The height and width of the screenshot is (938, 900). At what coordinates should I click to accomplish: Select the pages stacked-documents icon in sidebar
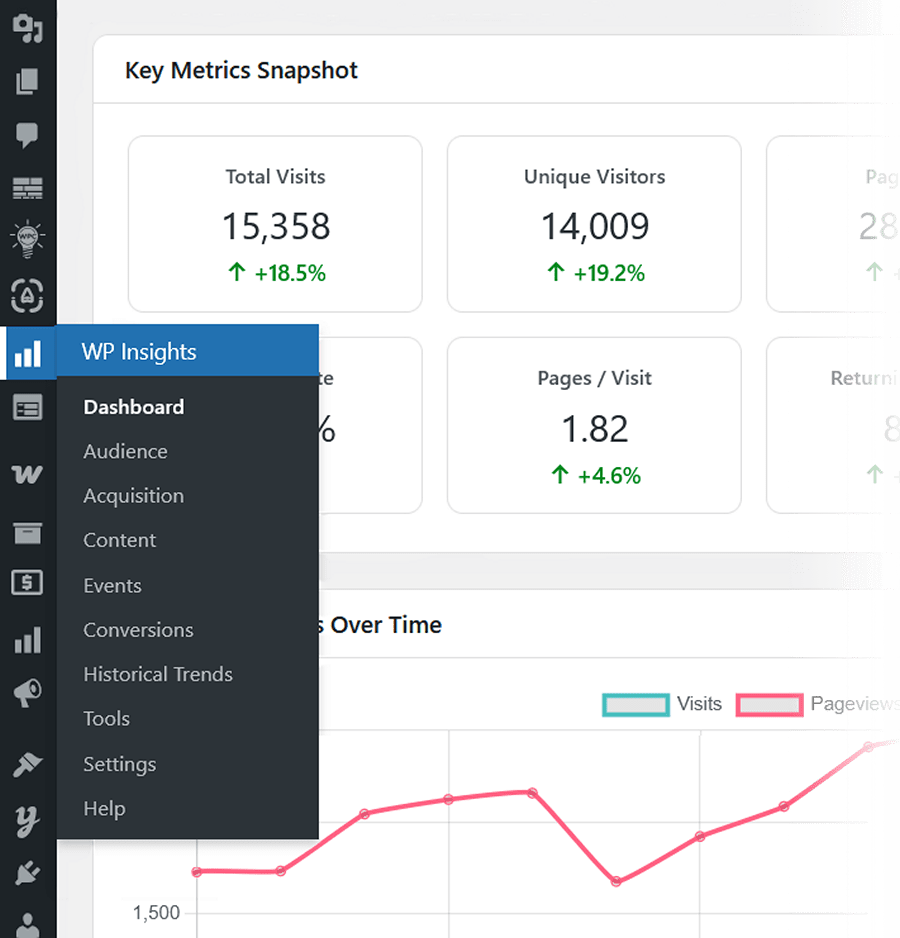28,81
